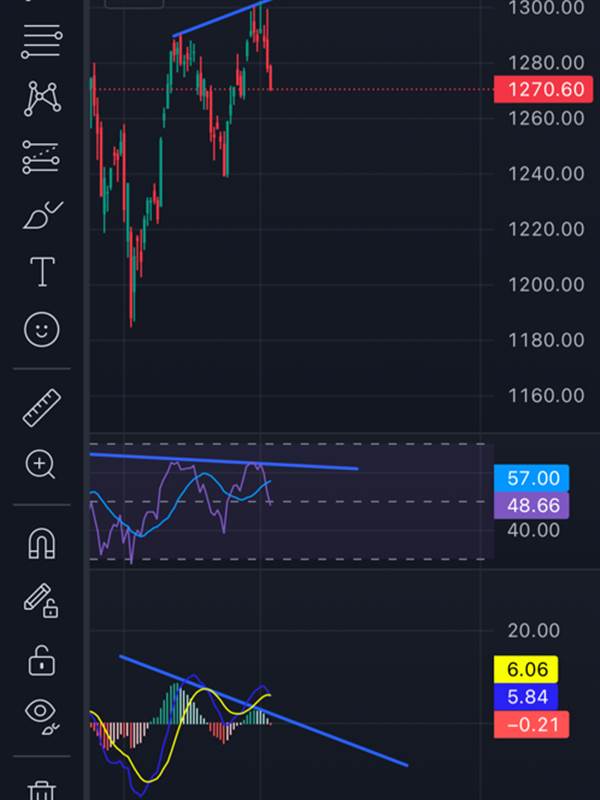Click the MACD 20.00 axis label
Image resolution: width=600 pixels, height=800 pixels.
534,631
